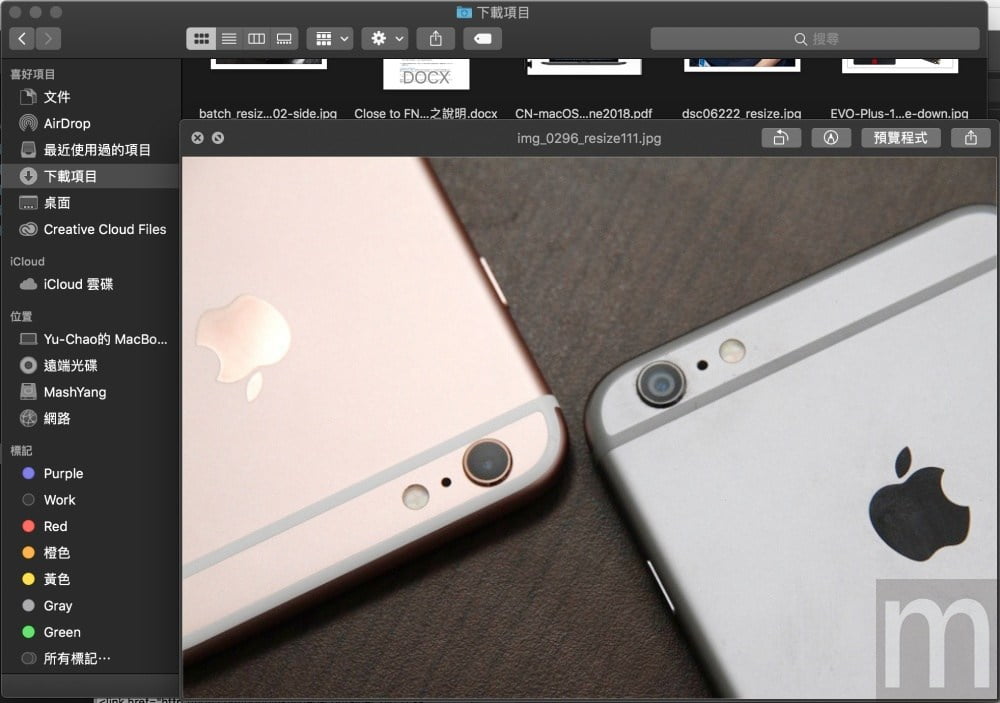The width and height of the screenshot is (1000, 703).
Task: Switch to gallery view mode
Action: (x=284, y=39)
